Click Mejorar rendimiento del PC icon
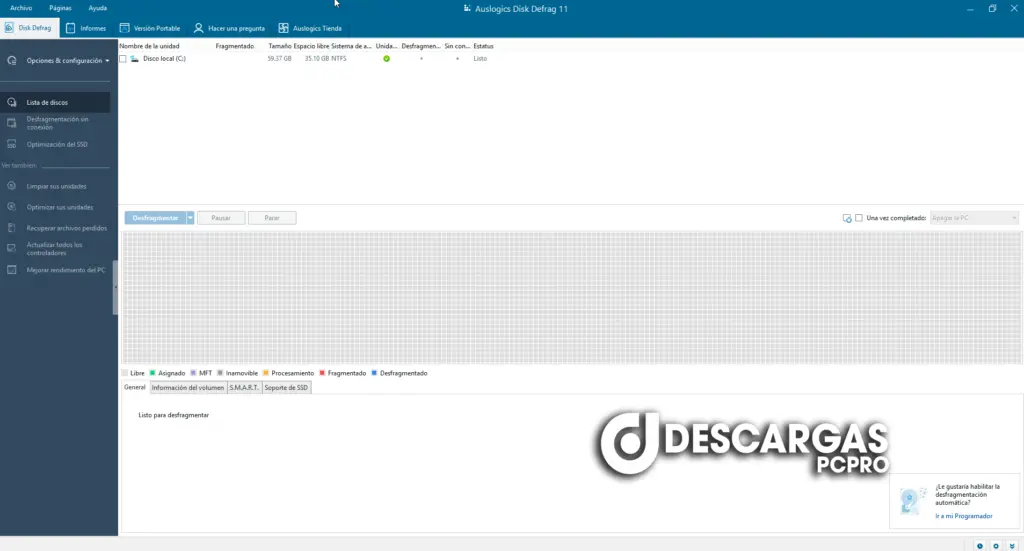The height and width of the screenshot is (551, 1024). [12, 270]
